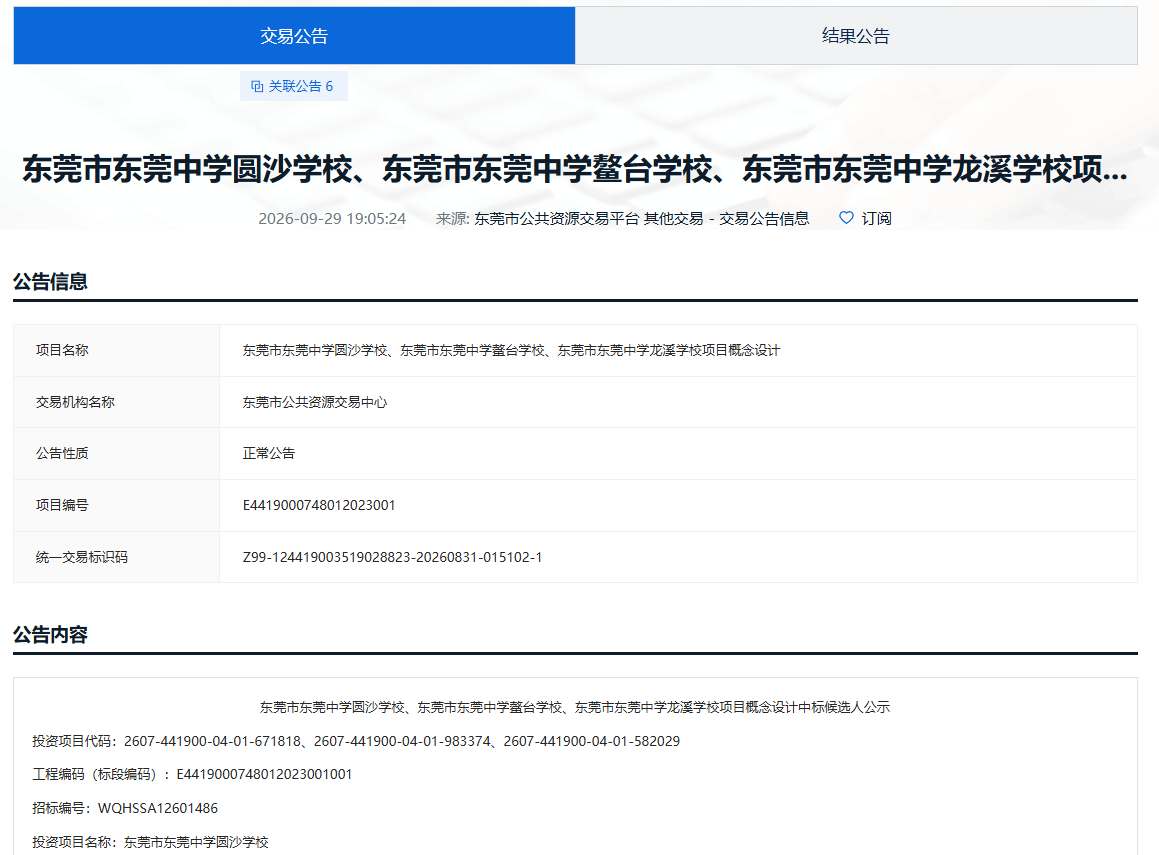1159x855 pixels.
Task: Click the Z99-124419003519028823 trading code
Action: click(392, 557)
